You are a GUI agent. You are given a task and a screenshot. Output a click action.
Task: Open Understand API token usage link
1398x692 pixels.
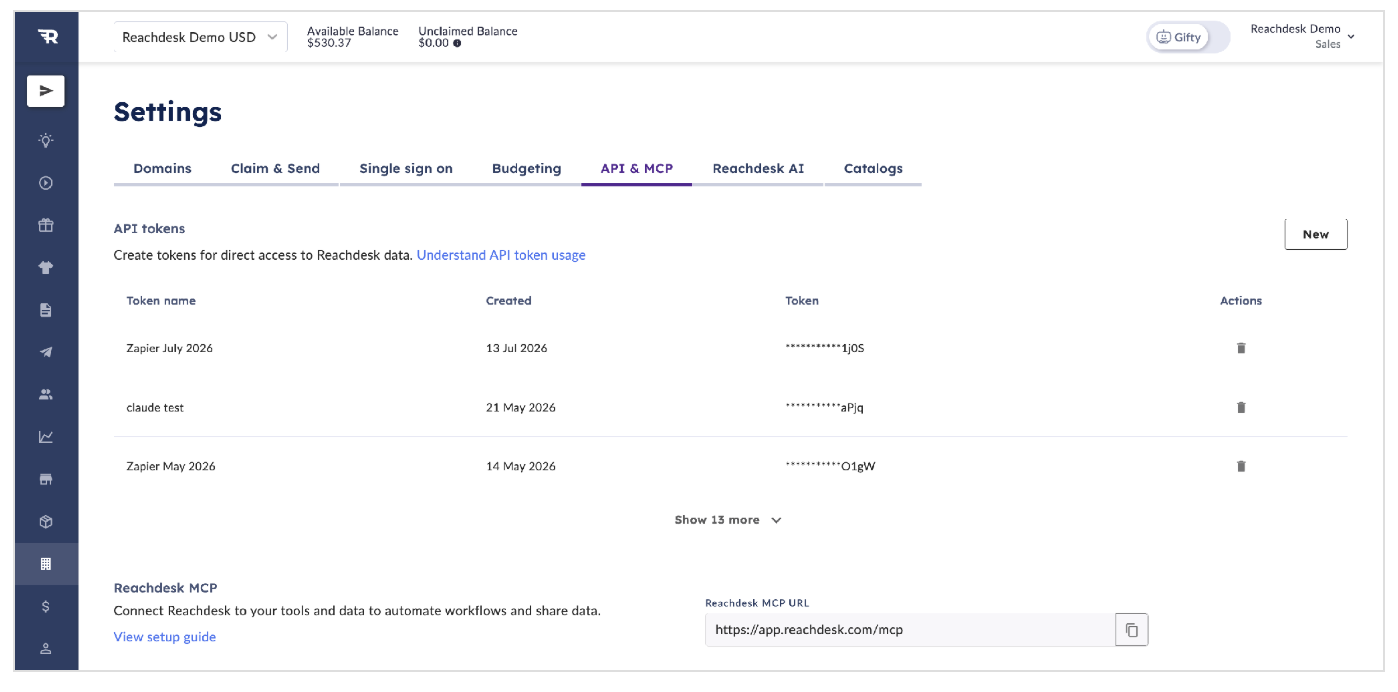click(x=501, y=255)
